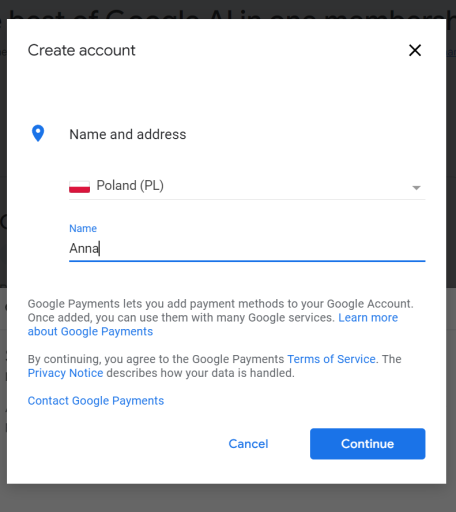Screen dimensions: 456x512
Task: Click the Google Payments description paragraph
Action: [220, 318]
